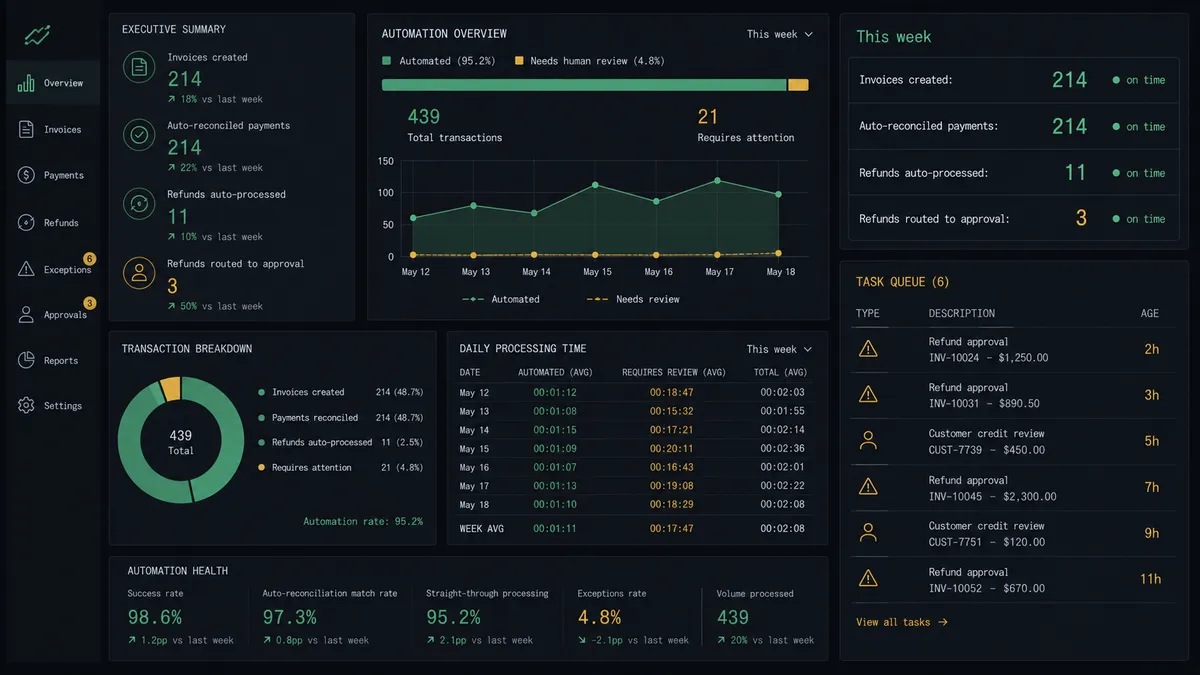
Task: Click the Refunds routed to approval person icon
Action: click(x=139, y=273)
